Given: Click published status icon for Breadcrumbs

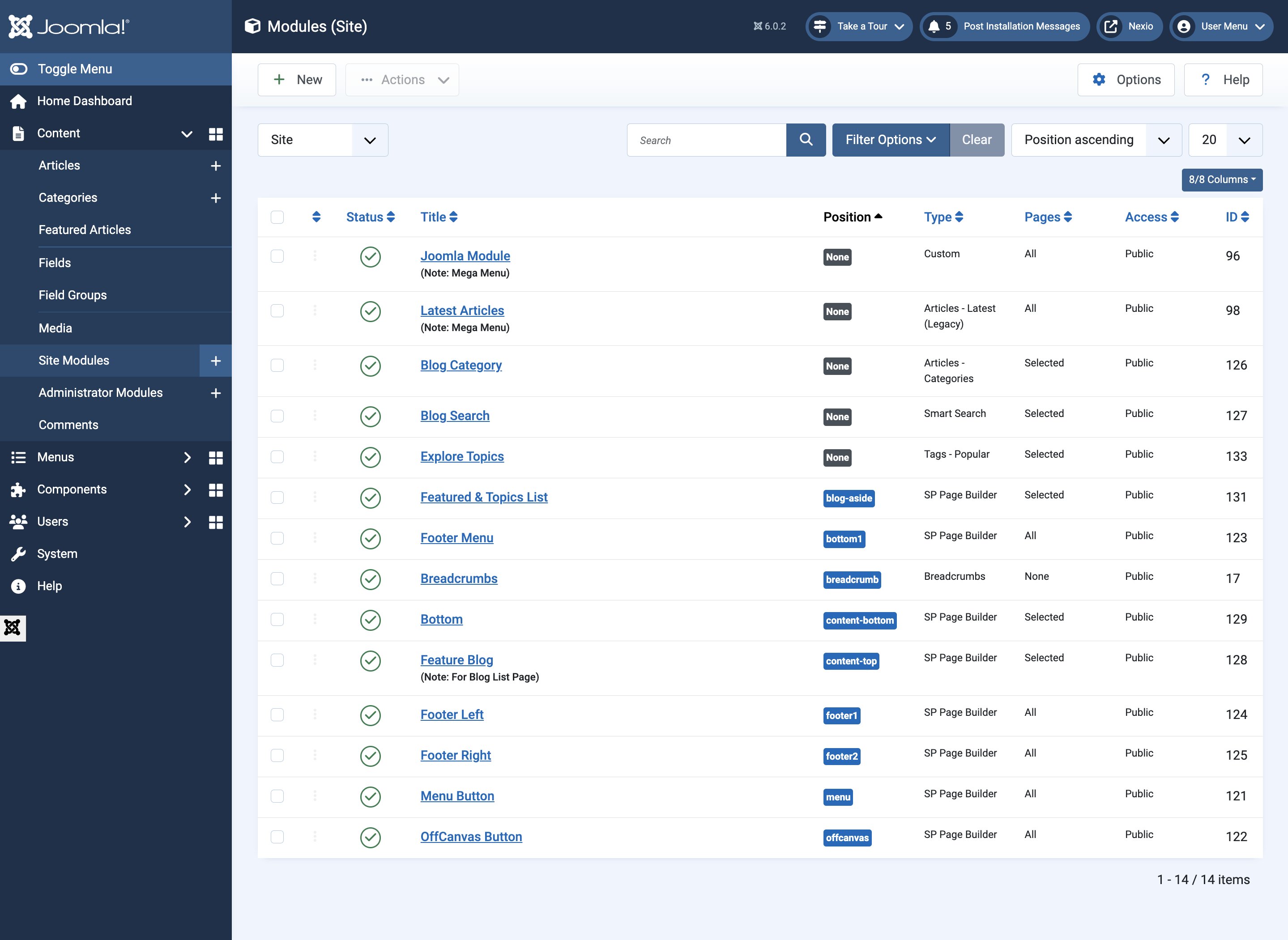Looking at the screenshot, I should (x=371, y=579).
